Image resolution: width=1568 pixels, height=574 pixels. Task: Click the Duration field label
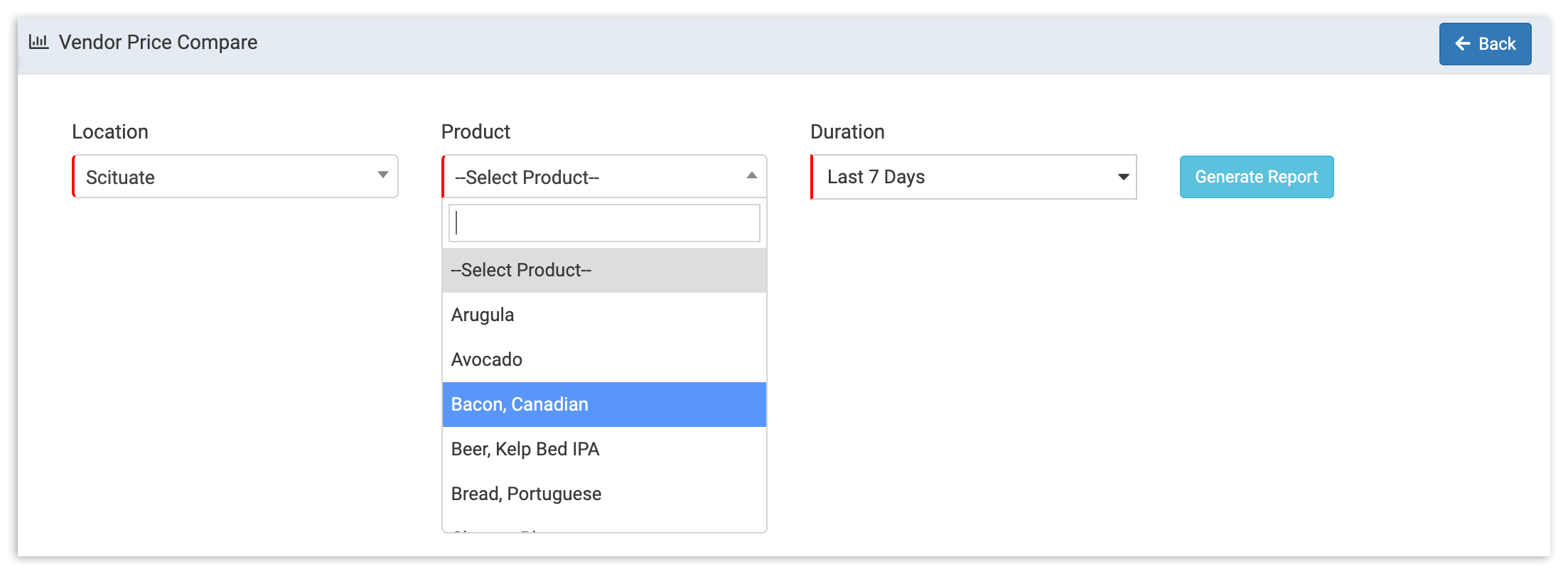pyautogui.click(x=847, y=132)
